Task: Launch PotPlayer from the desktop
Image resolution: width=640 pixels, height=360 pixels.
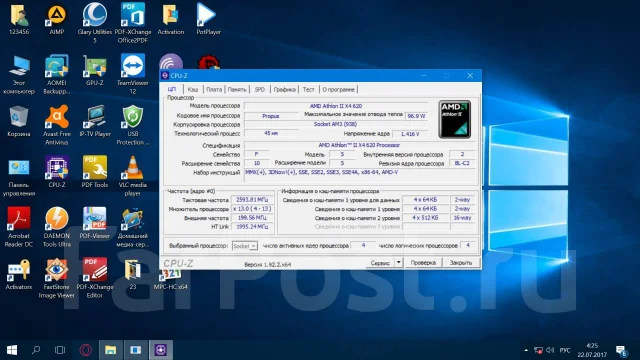Action: coord(209,19)
